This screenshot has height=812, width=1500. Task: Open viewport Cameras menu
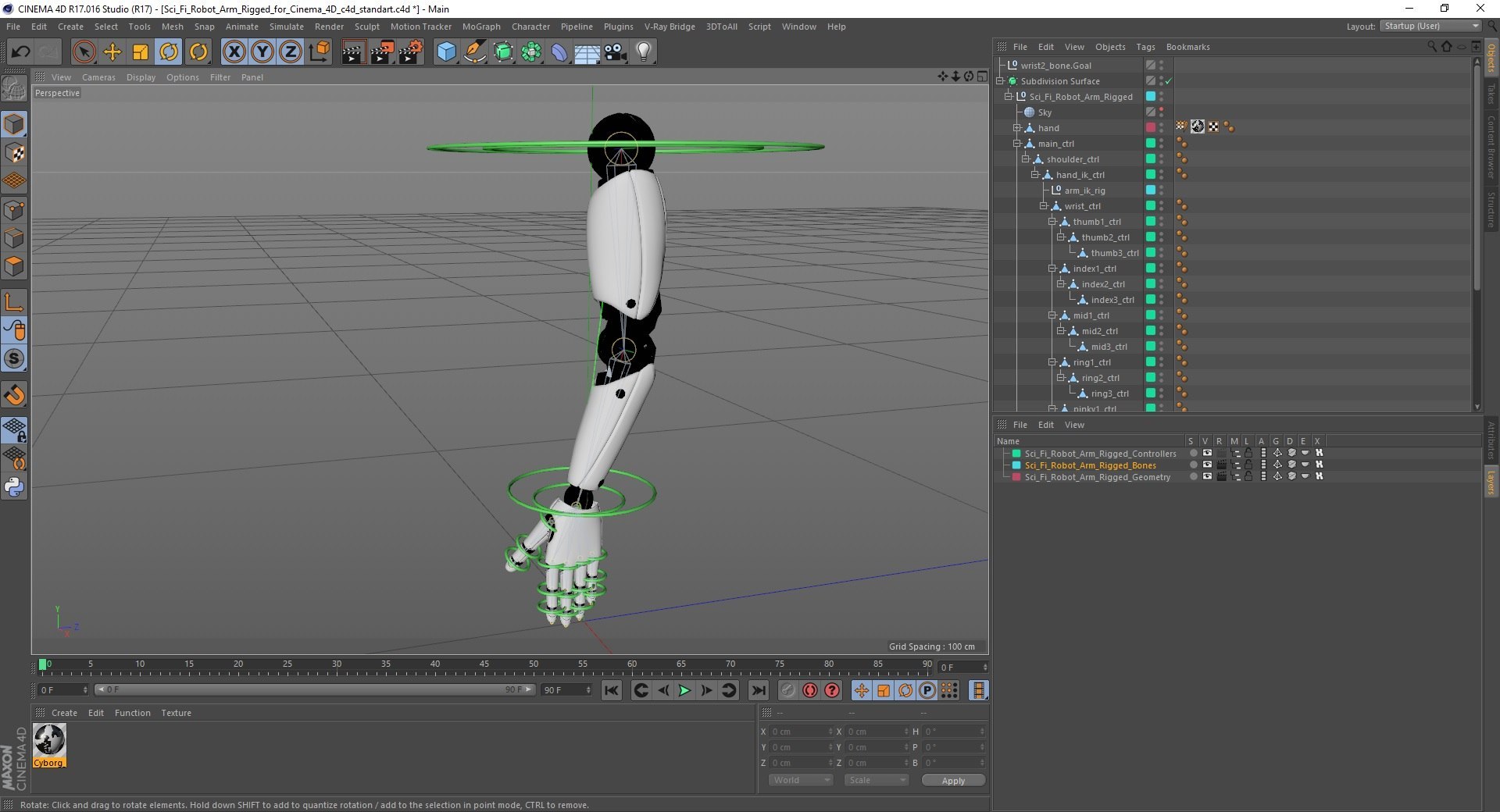point(98,77)
